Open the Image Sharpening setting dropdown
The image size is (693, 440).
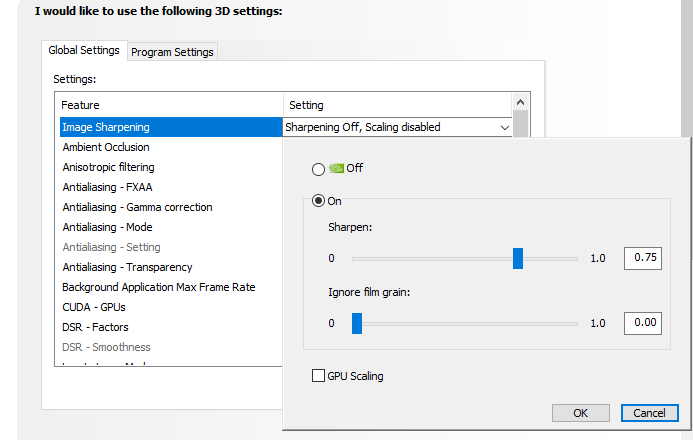[503, 127]
